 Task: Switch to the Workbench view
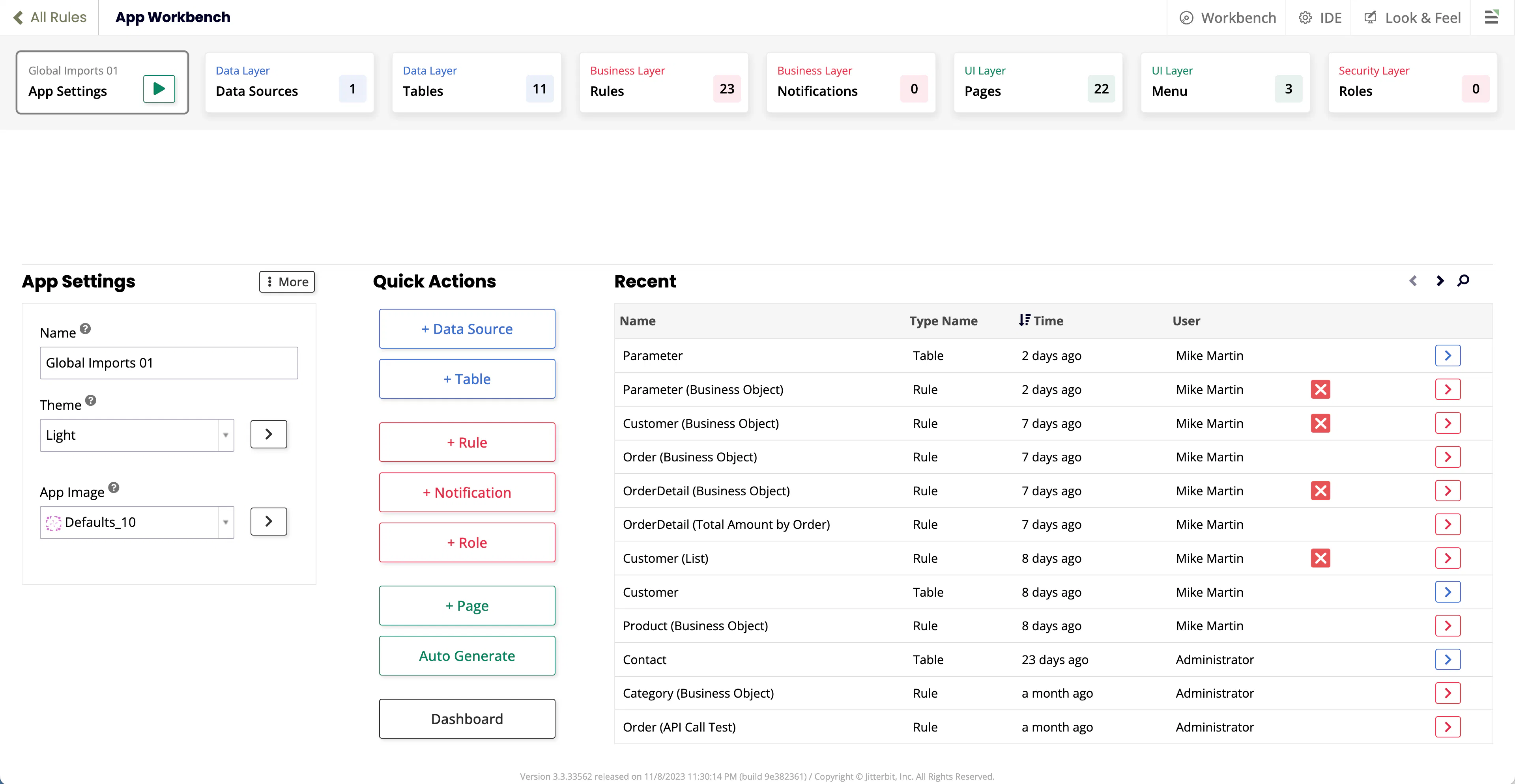1227,18
